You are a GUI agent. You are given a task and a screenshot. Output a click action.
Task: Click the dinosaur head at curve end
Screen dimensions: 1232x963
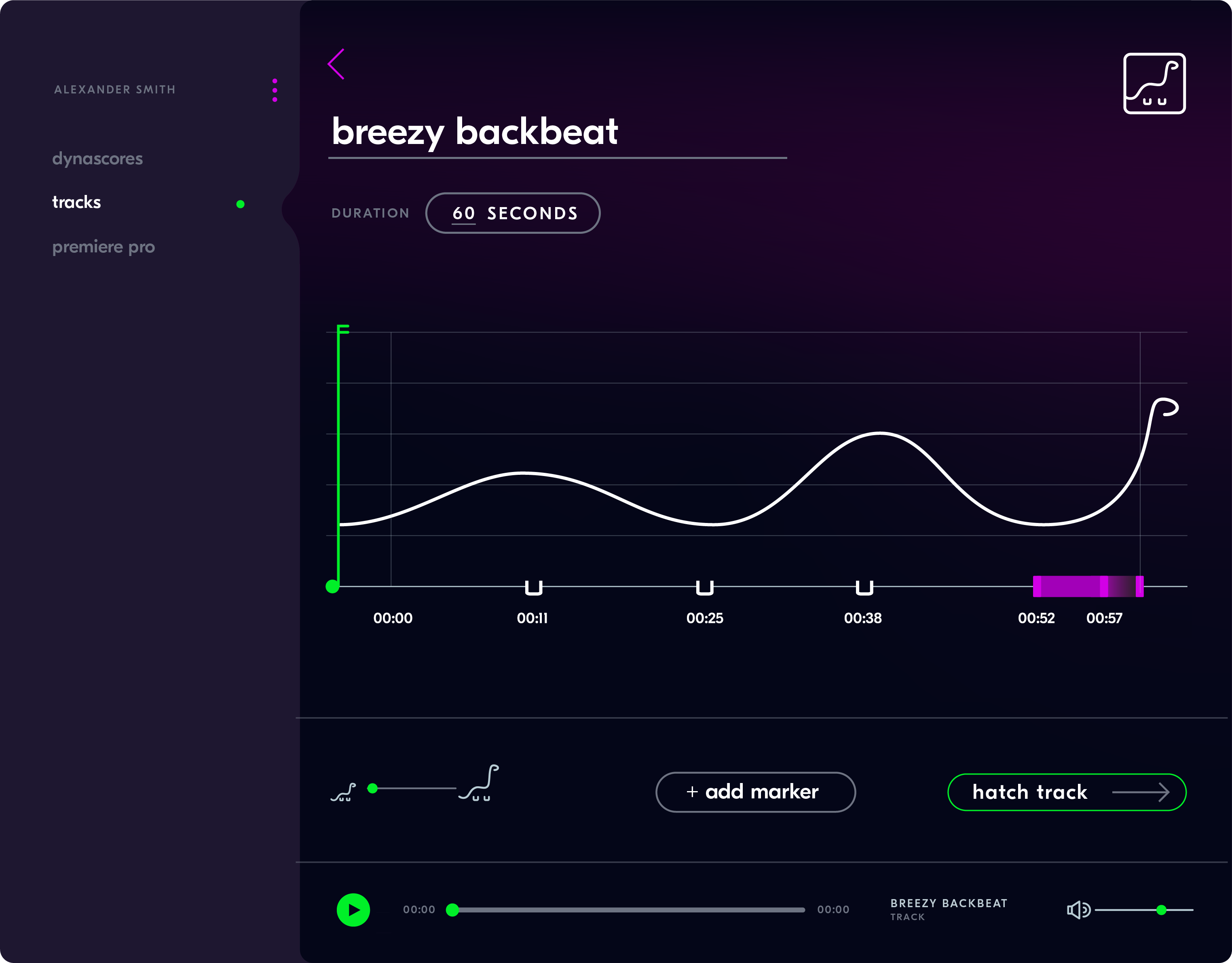(1165, 407)
